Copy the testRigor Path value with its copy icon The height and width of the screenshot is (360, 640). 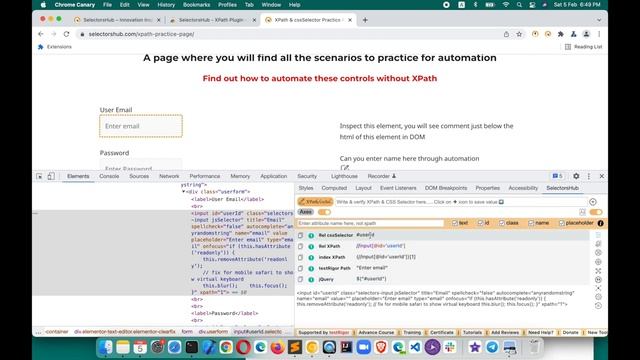(x=300, y=268)
